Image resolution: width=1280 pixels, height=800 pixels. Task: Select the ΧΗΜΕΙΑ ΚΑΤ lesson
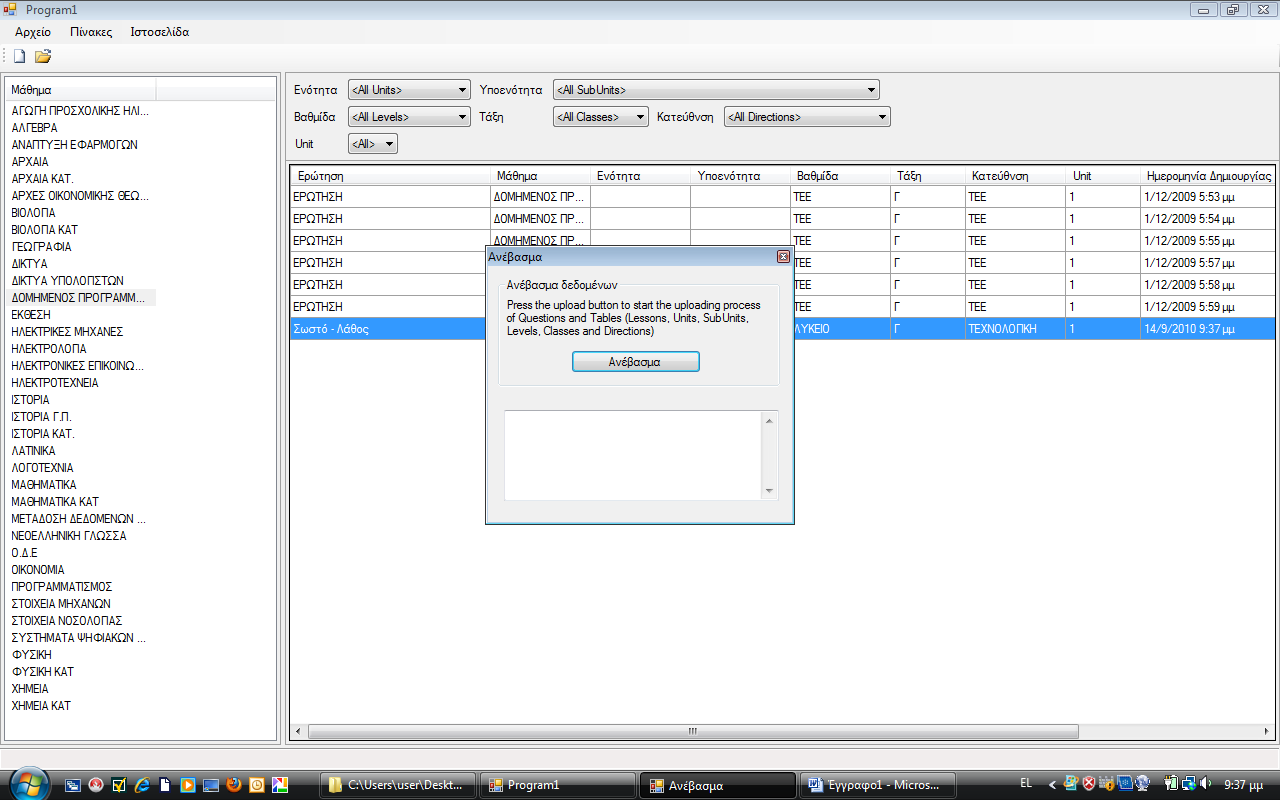41,706
